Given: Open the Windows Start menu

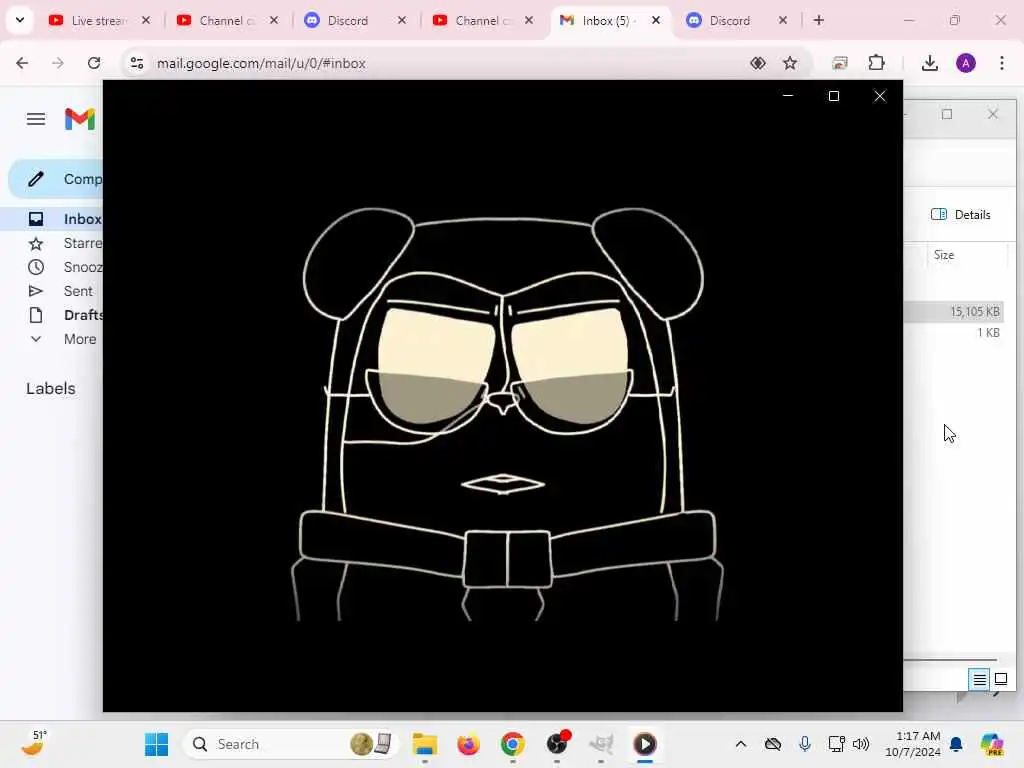Looking at the screenshot, I should click(156, 744).
